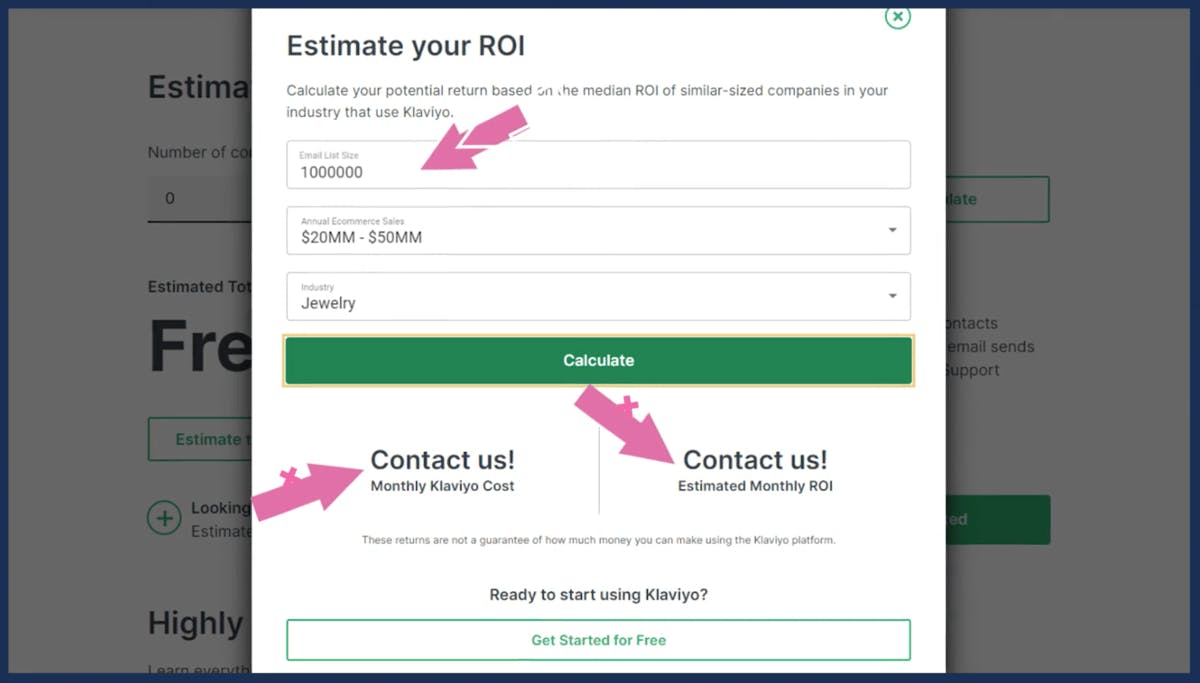
Task: Close the ROI modal with the X icon
Action: (898, 17)
